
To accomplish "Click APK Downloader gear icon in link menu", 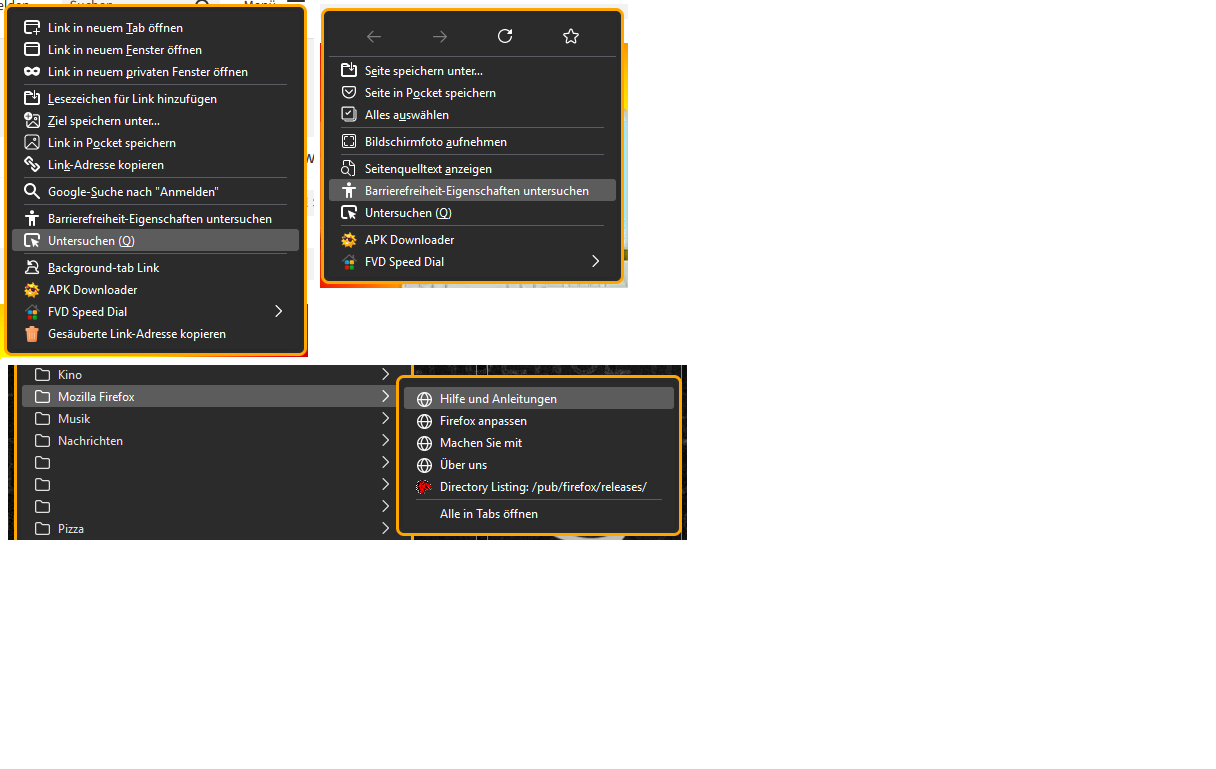I will (x=32, y=290).
